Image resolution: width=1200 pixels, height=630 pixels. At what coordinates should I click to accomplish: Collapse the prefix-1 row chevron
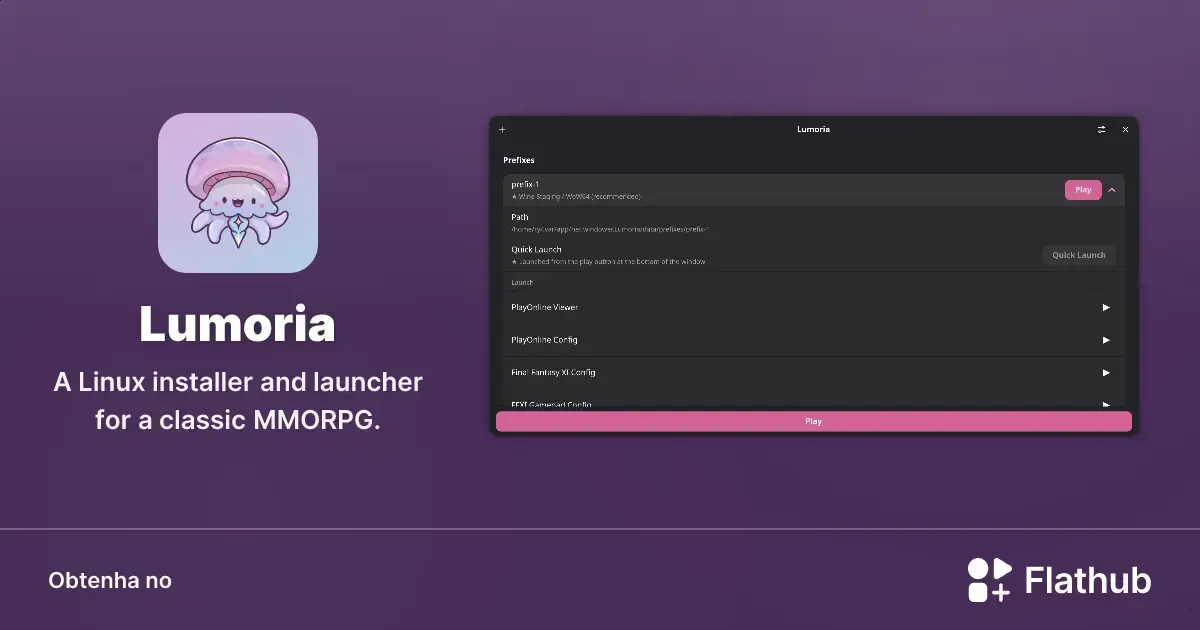pos(1112,190)
